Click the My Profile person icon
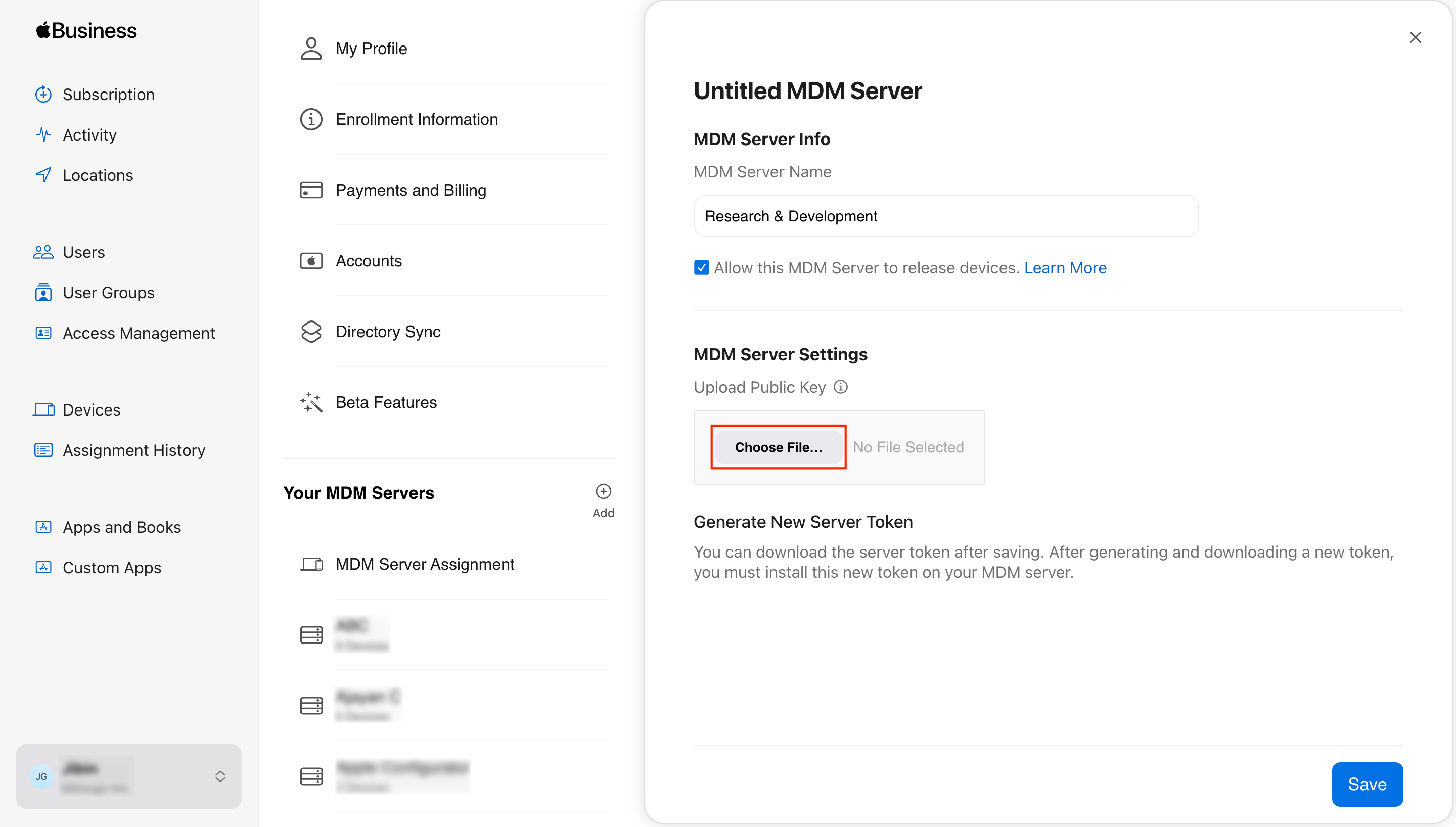Screen dimensions: 1456x827 point(311,49)
